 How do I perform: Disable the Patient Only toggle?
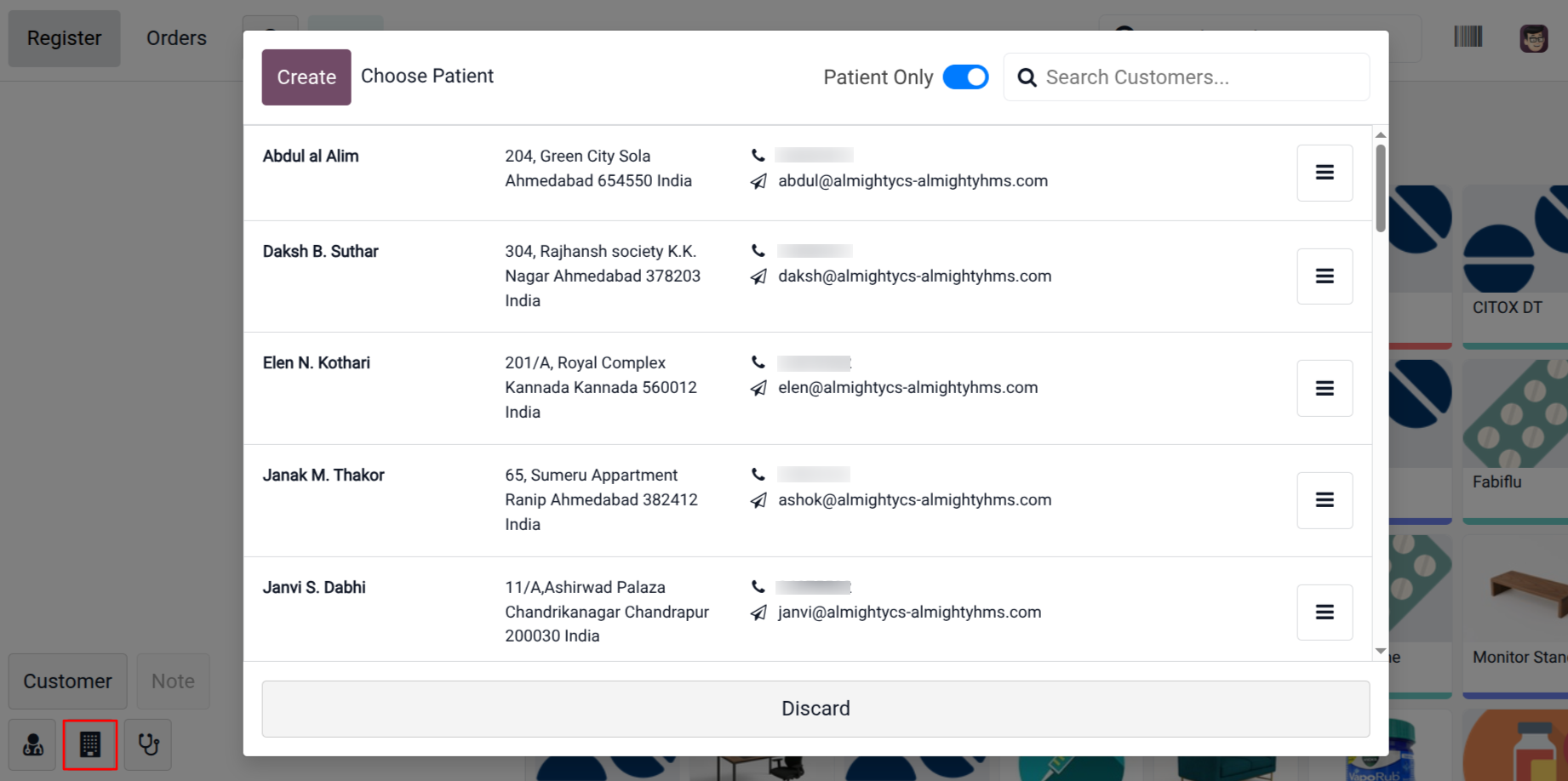(965, 77)
